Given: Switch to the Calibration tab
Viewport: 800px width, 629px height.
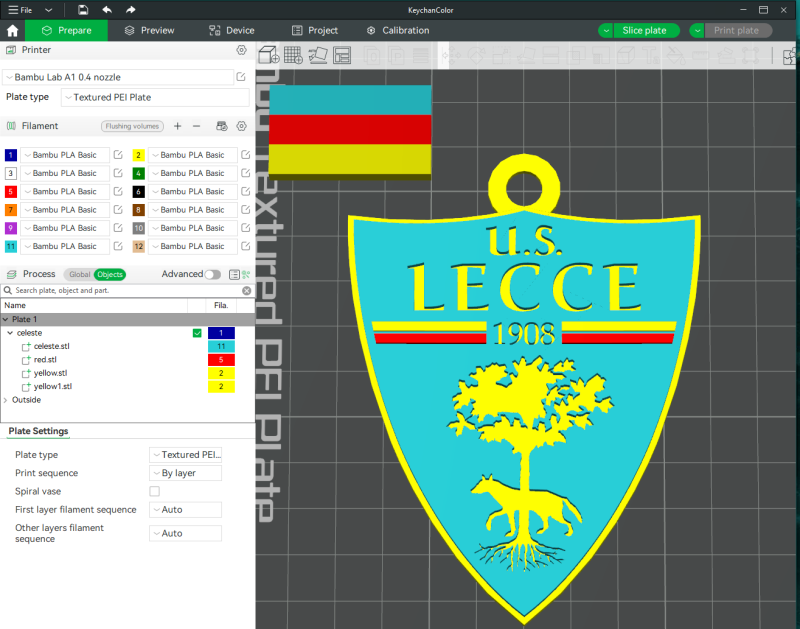Looking at the screenshot, I should point(398,31).
